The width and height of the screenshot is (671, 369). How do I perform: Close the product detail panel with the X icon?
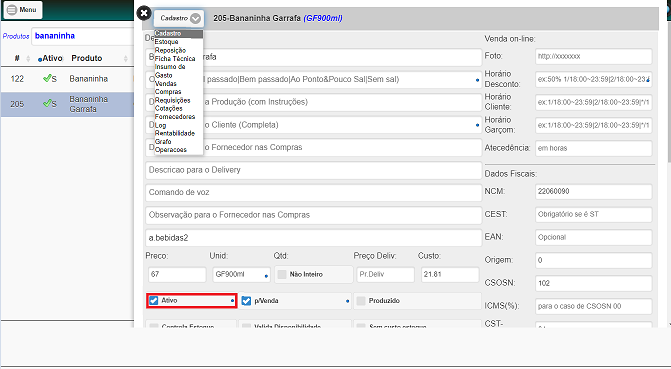[144, 13]
